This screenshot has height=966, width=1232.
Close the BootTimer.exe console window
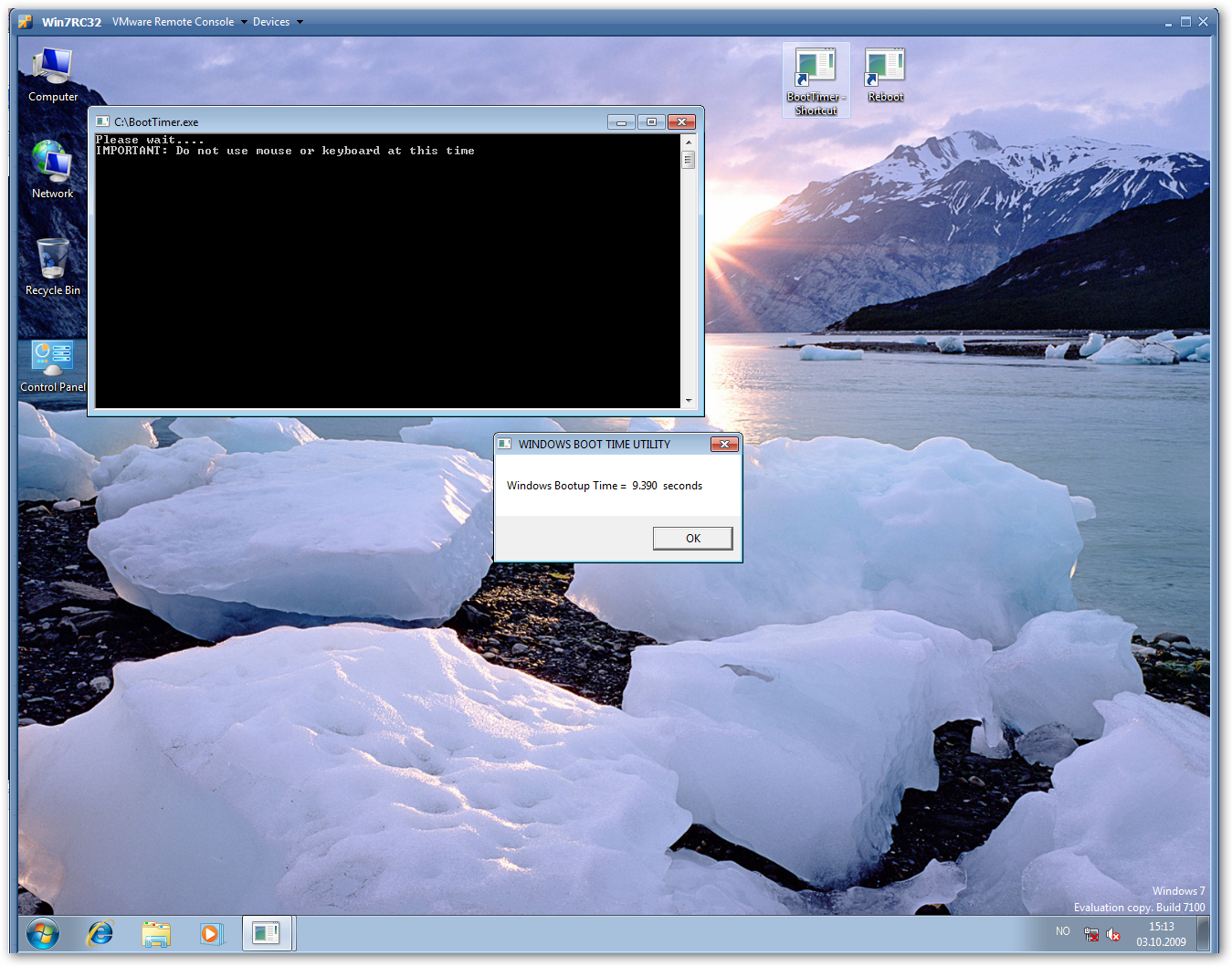[x=682, y=121]
